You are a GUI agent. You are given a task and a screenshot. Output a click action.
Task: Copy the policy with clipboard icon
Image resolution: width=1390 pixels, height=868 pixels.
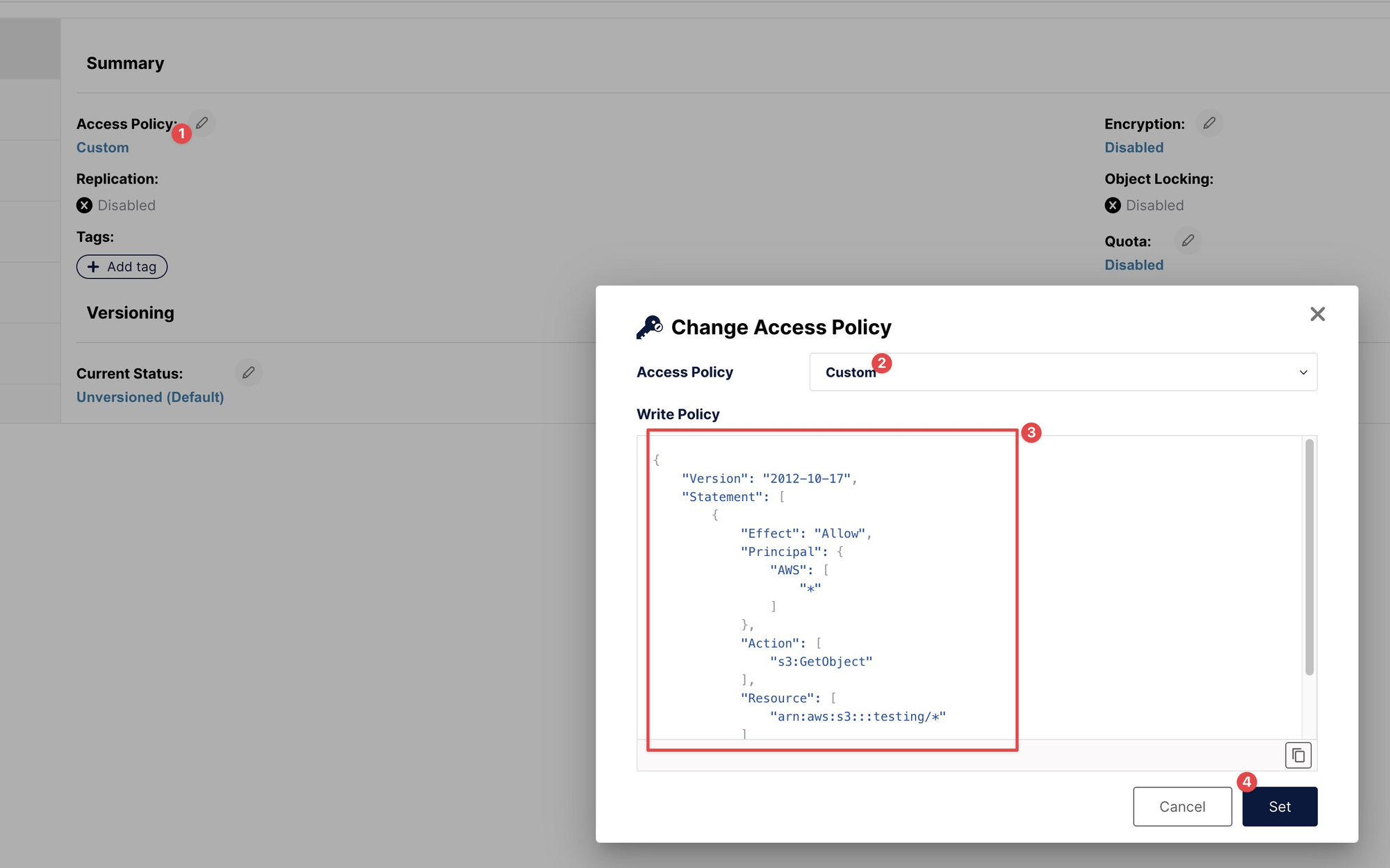click(x=1298, y=755)
